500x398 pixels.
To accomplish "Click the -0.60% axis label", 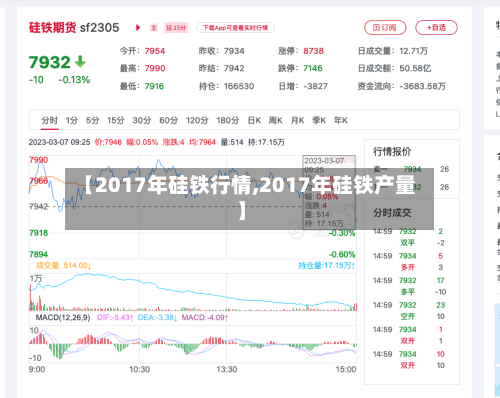I will (342, 255).
